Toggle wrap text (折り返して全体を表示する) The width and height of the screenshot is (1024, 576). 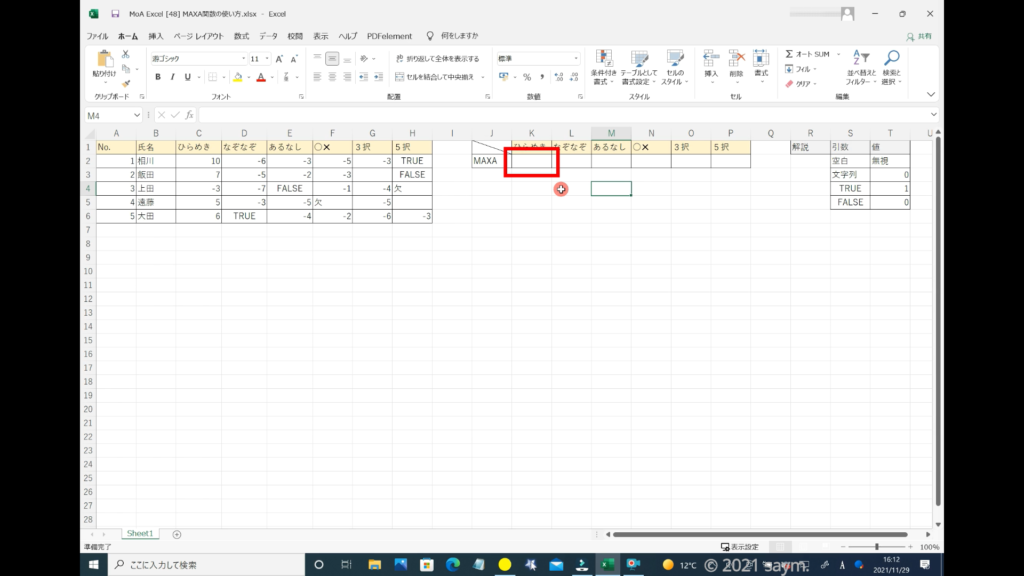coord(437,59)
